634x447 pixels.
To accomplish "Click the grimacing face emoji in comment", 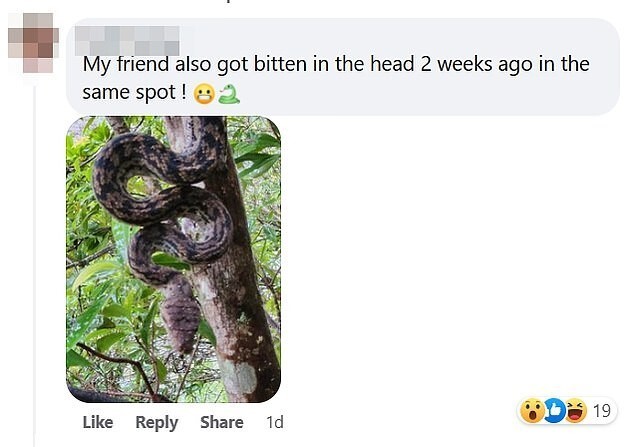I will pos(204,94).
